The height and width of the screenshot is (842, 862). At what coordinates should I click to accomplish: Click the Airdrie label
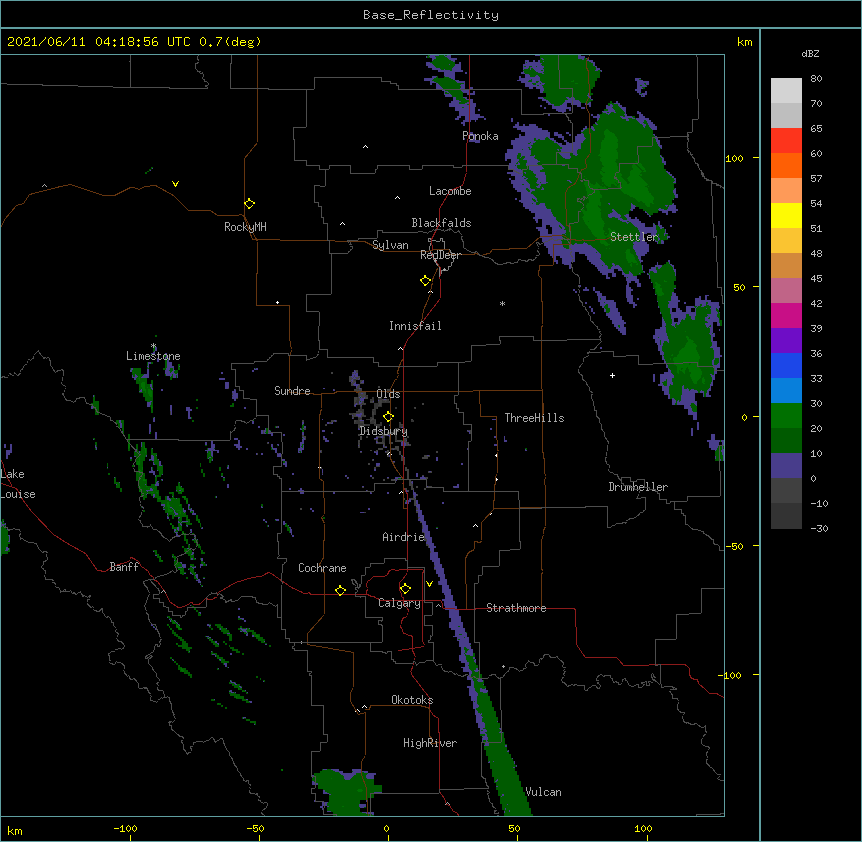click(404, 537)
